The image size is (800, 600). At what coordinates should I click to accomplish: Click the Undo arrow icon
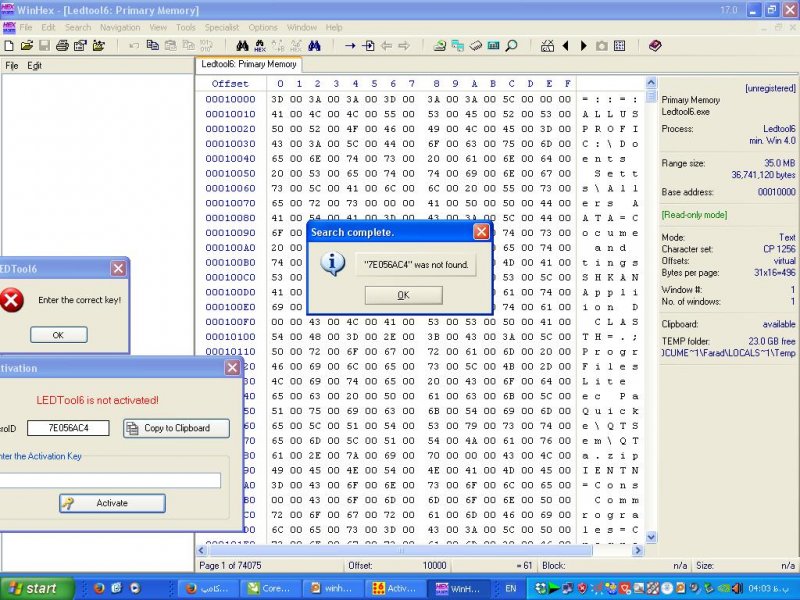pos(134,46)
